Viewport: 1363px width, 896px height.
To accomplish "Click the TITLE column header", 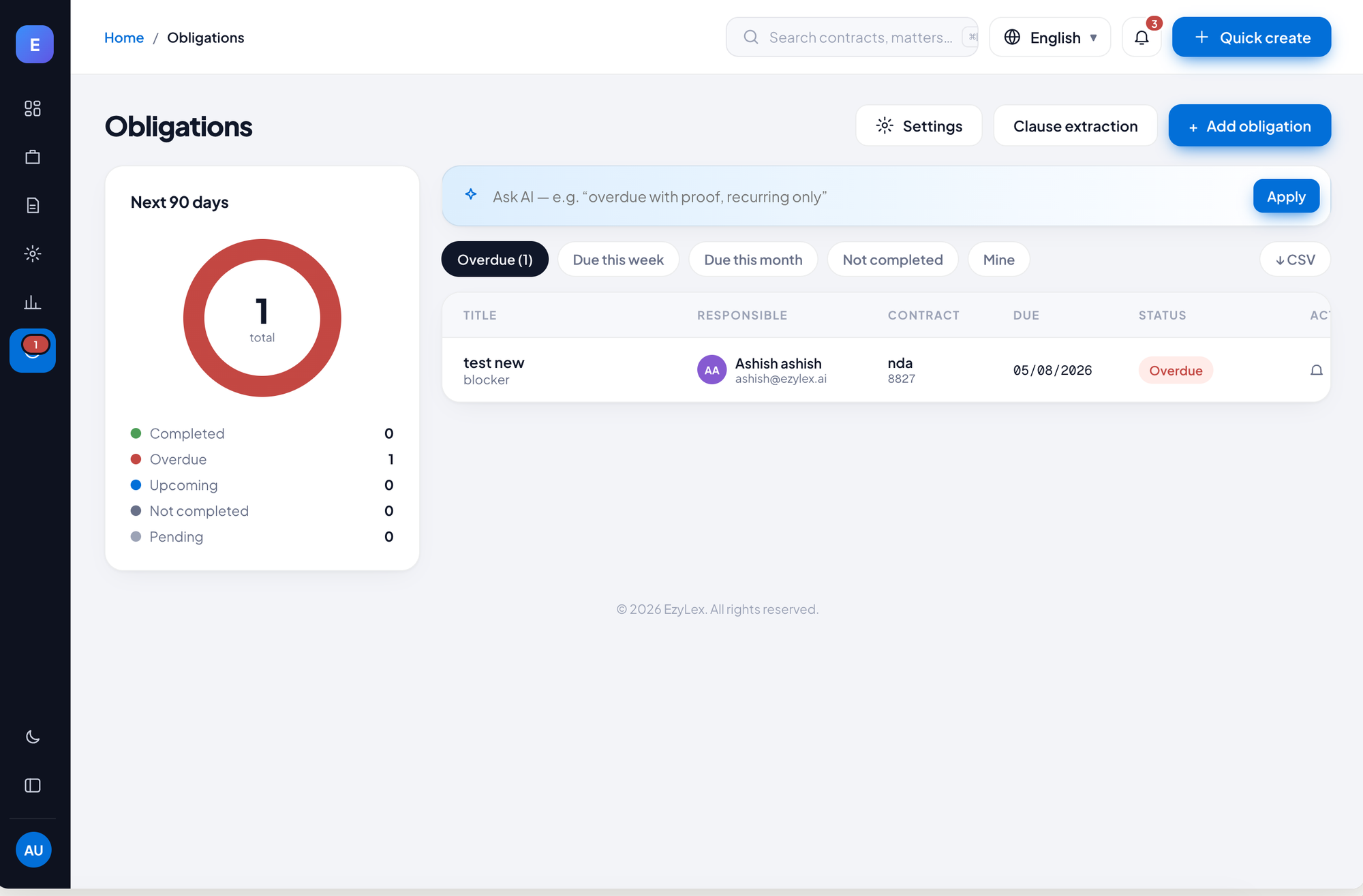I will [480, 315].
